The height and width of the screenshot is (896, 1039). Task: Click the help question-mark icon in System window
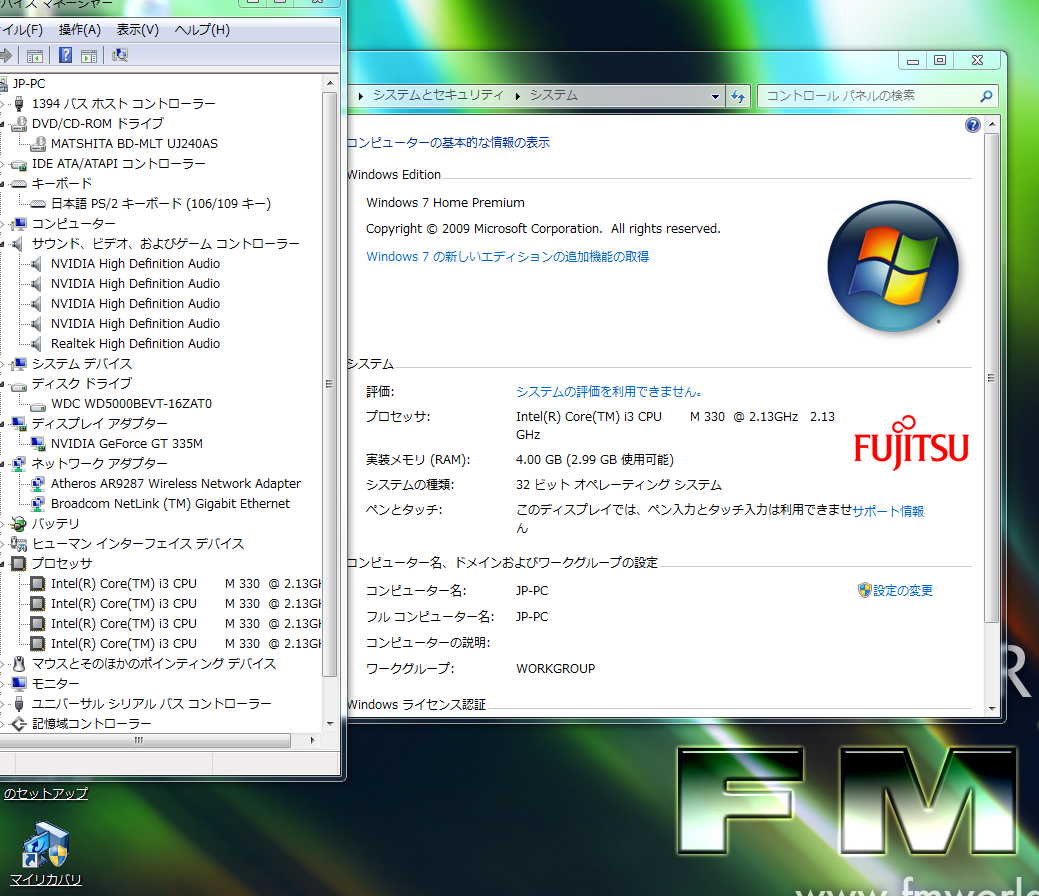[972, 125]
